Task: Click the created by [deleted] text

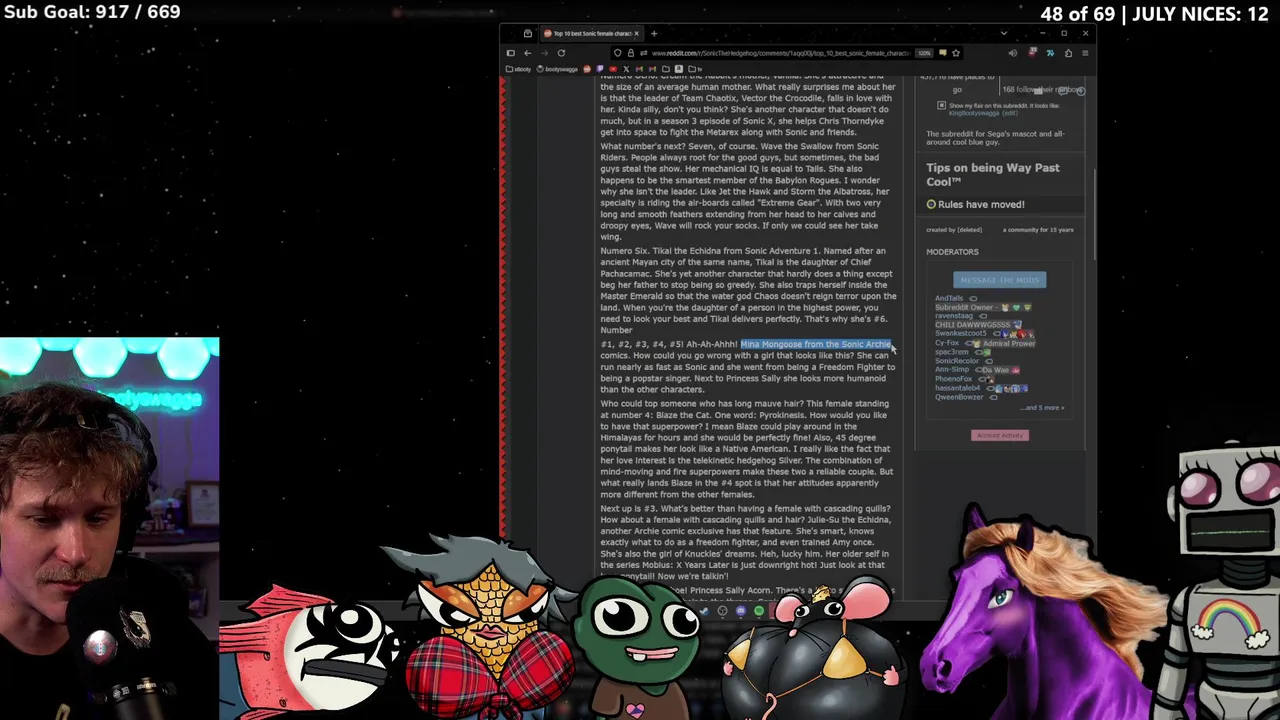Action: 954,230
